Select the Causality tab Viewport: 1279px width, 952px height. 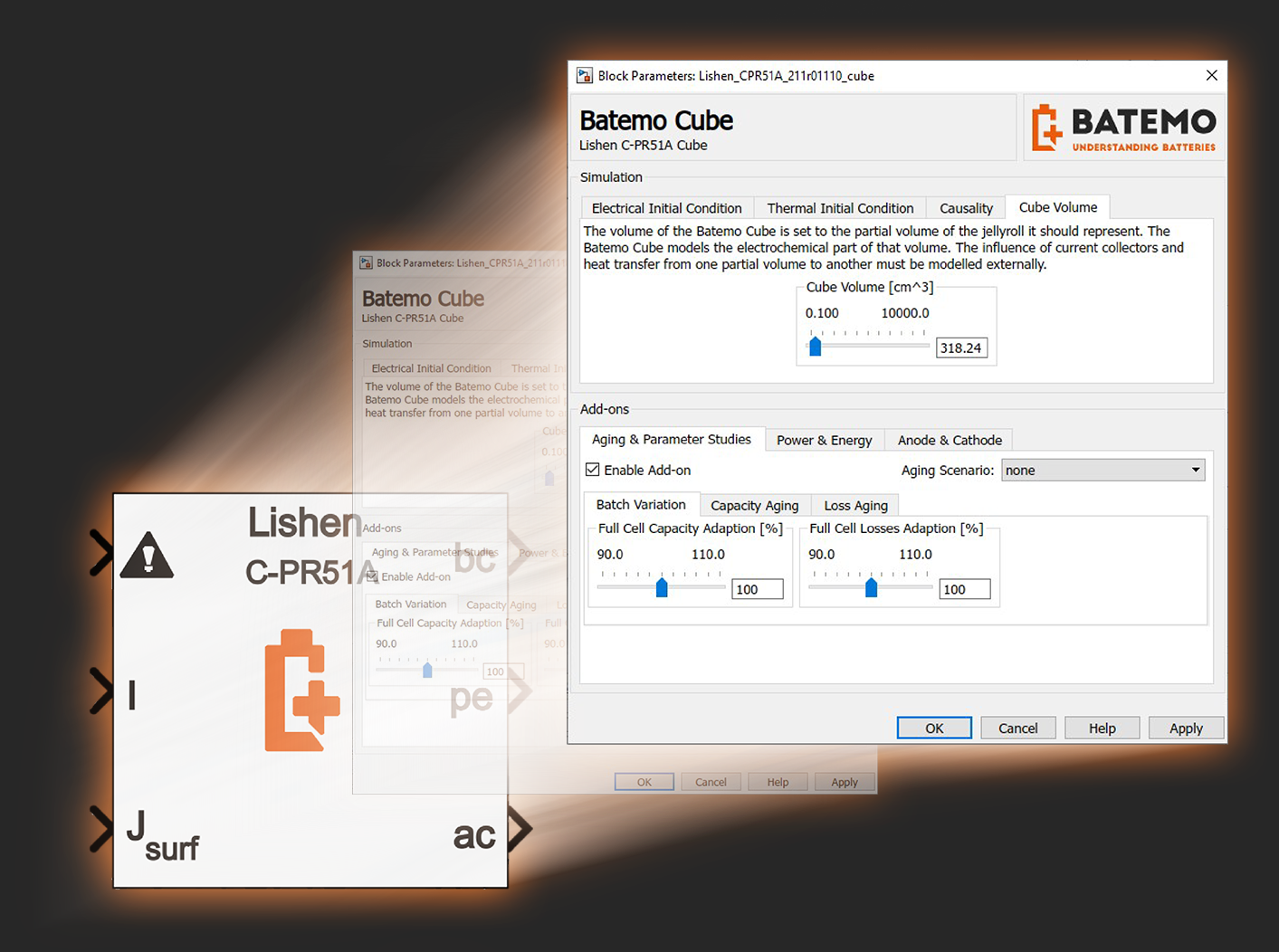[x=966, y=208]
